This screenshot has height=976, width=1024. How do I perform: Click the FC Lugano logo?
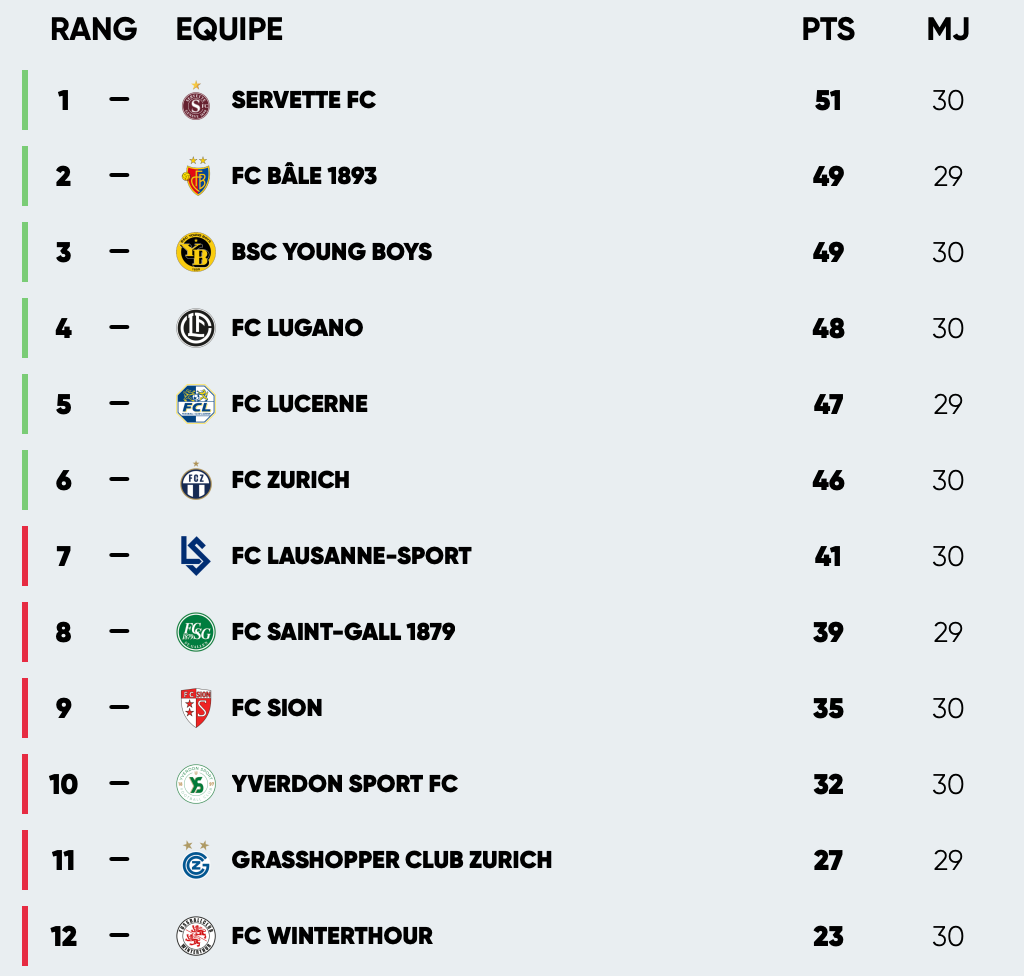pyautogui.click(x=196, y=328)
